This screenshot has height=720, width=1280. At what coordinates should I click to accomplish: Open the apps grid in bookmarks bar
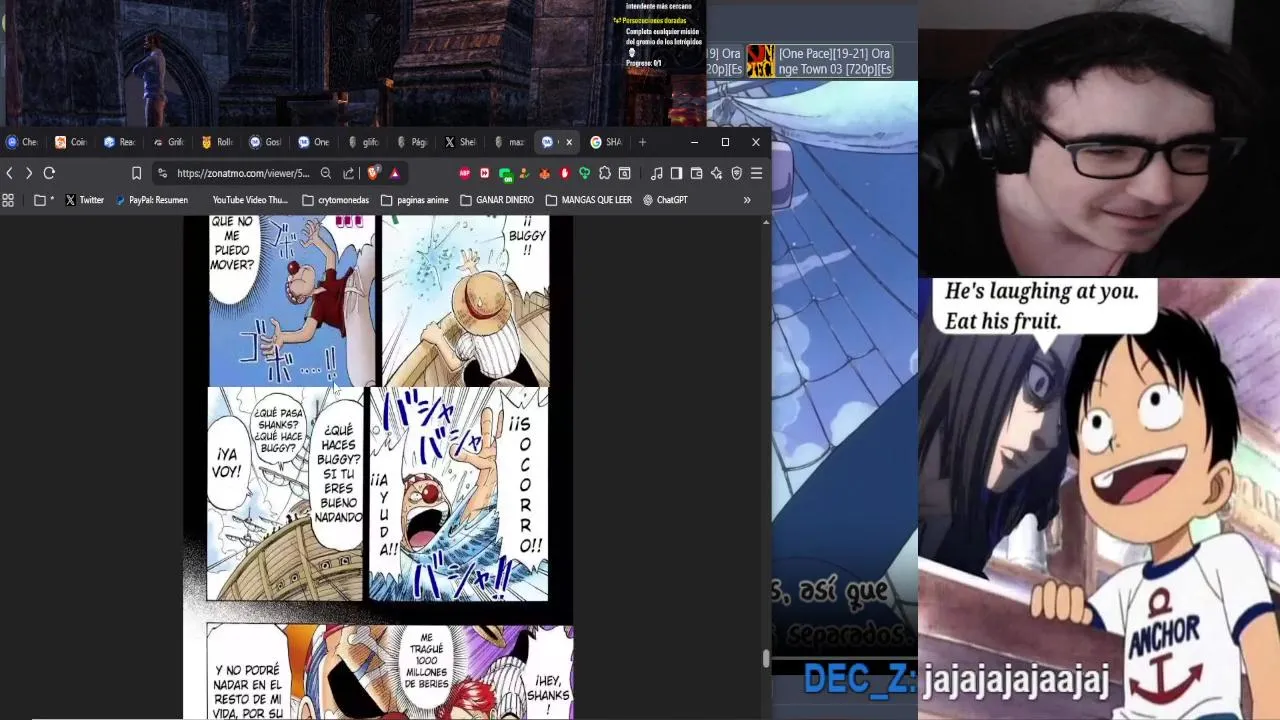(x=8, y=200)
